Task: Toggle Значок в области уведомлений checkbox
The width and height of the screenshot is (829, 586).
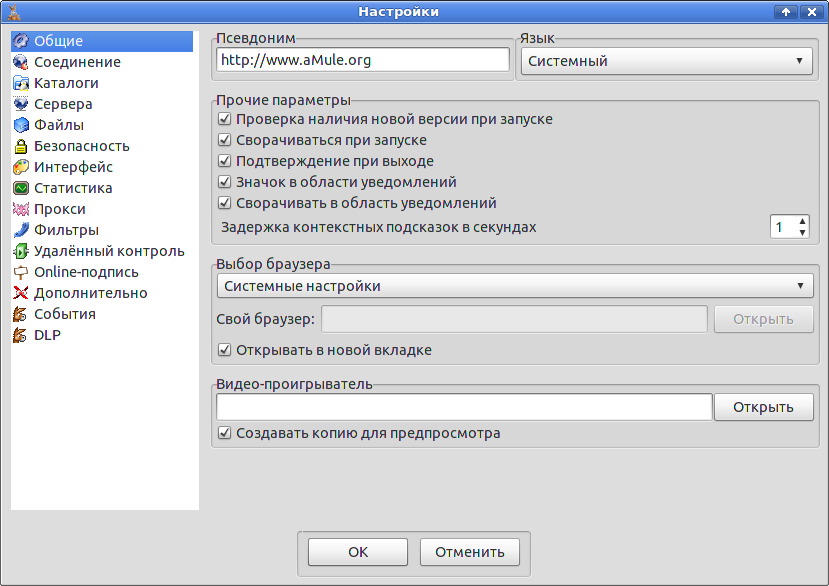Action: (225, 182)
